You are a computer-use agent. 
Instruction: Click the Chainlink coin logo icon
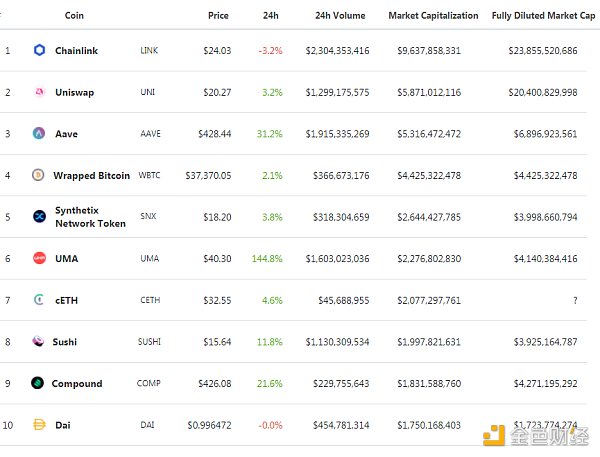click(39, 50)
